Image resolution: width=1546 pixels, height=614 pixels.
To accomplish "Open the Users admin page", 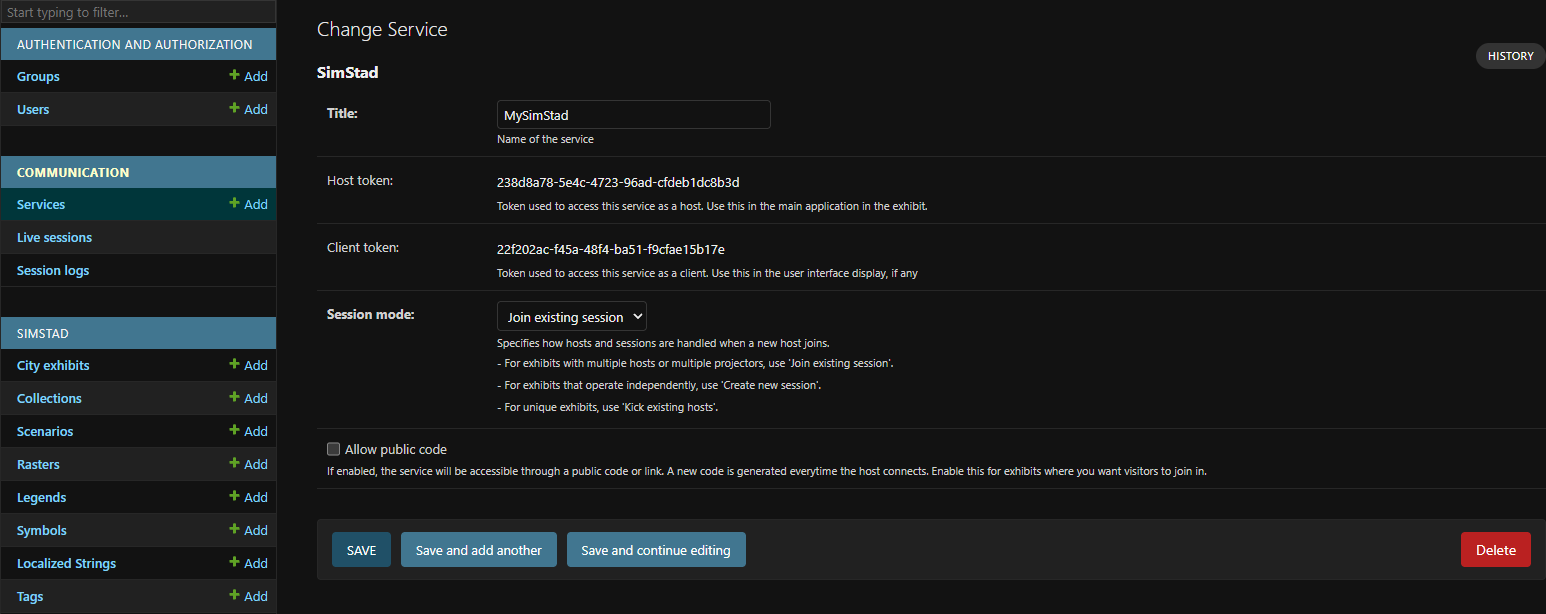I will pos(33,109).
